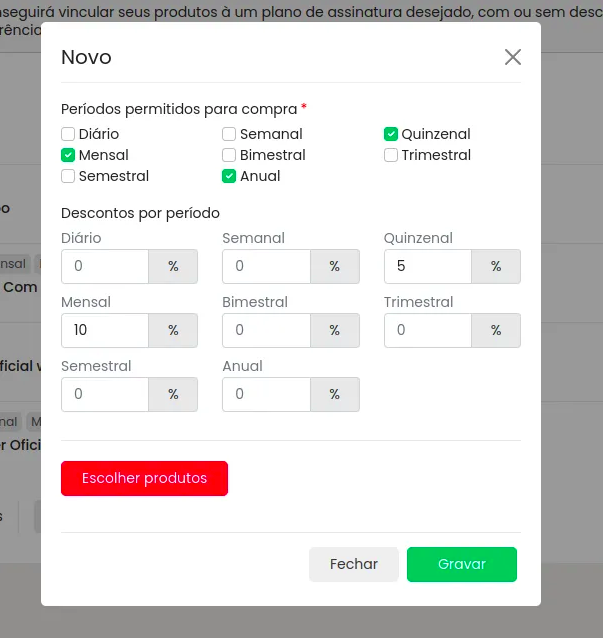
Task: Edit the Mensal discount value of 10
Action: (x=105, y=330)
